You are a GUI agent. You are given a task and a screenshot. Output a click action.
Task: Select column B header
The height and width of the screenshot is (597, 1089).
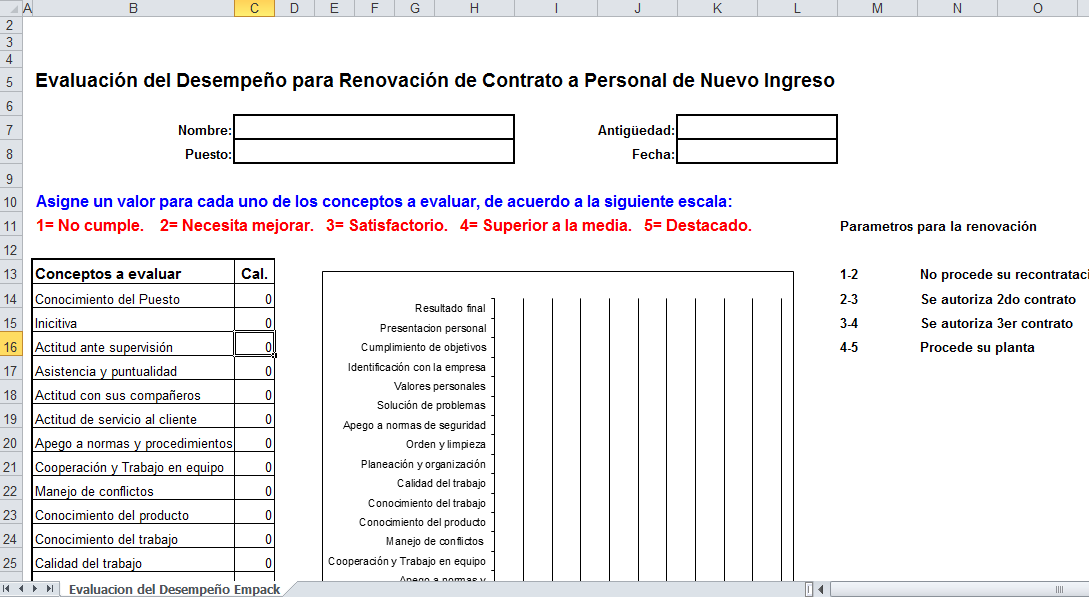point(133,8)
